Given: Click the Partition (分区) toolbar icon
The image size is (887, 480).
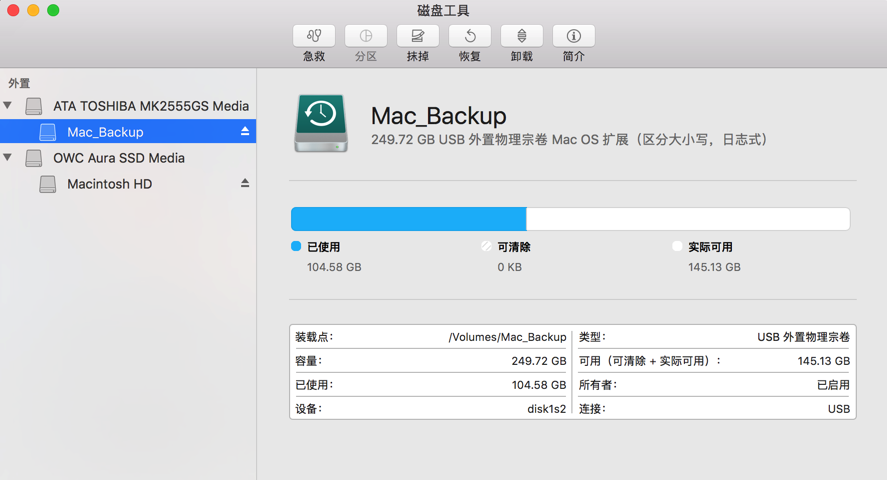Looking at the screenshot, I should click(366, 36).
